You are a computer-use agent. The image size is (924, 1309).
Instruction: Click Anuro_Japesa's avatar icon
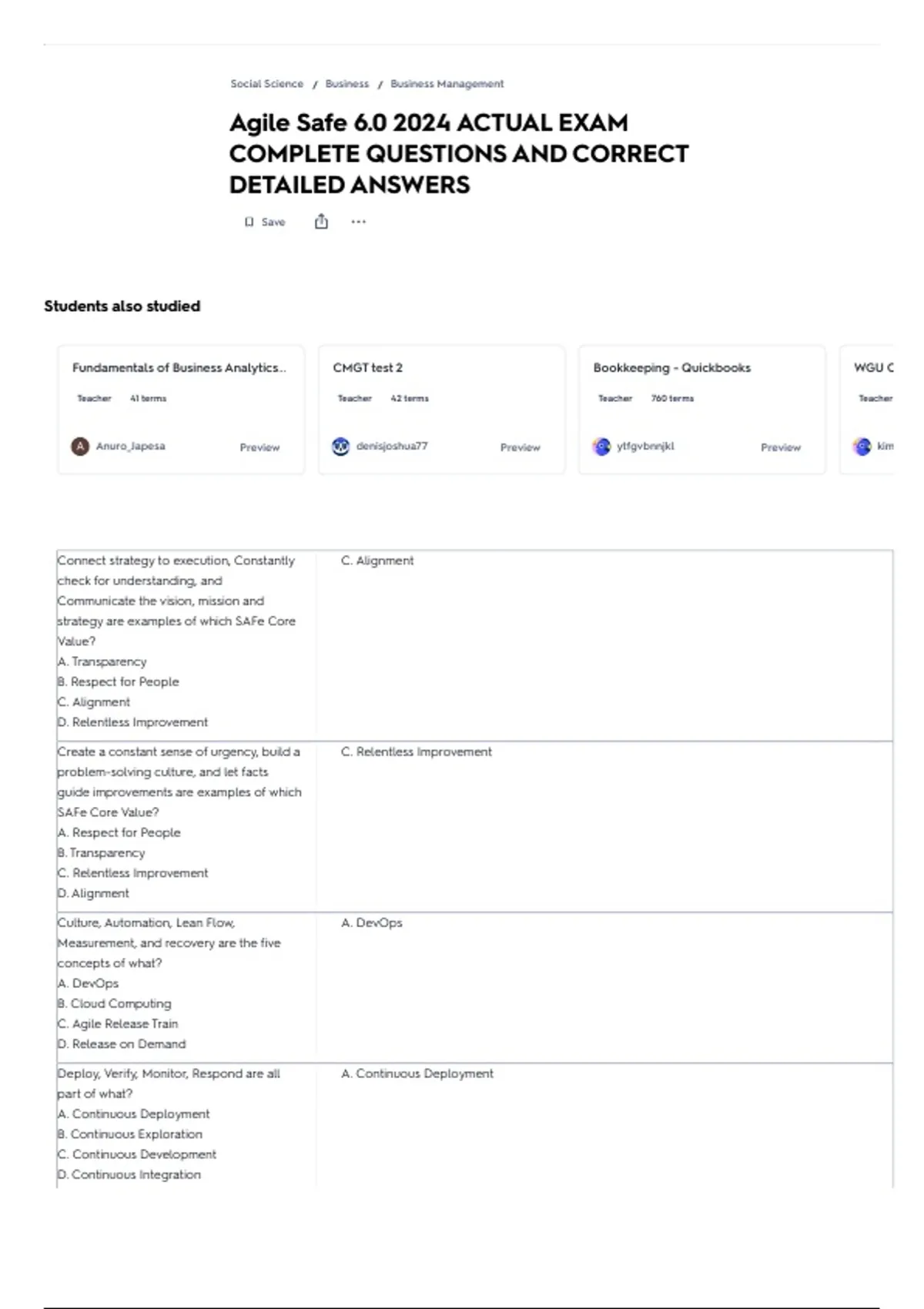[80, 446]
